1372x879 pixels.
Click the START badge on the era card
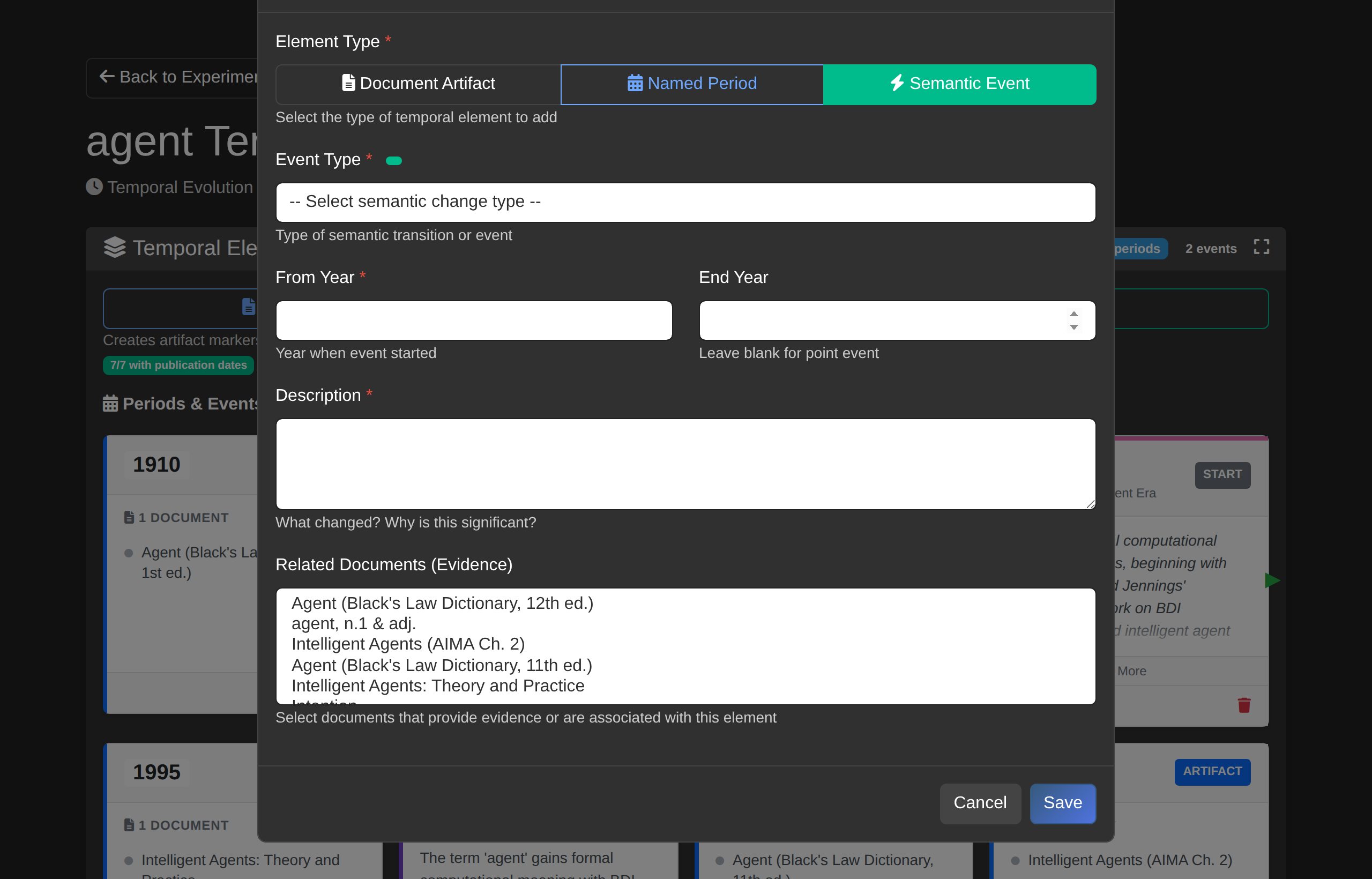(x=1222, y=474)
